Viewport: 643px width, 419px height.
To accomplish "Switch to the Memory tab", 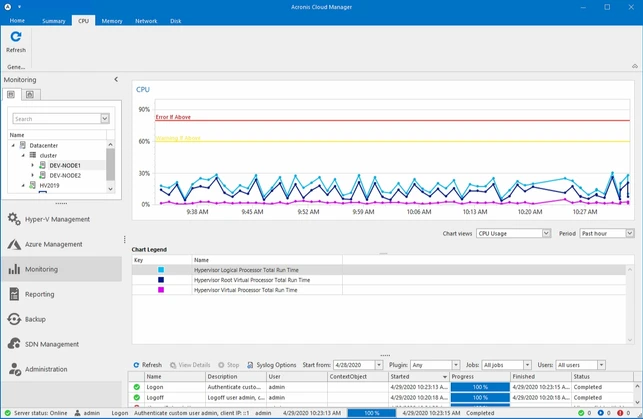I will point(112,21).
